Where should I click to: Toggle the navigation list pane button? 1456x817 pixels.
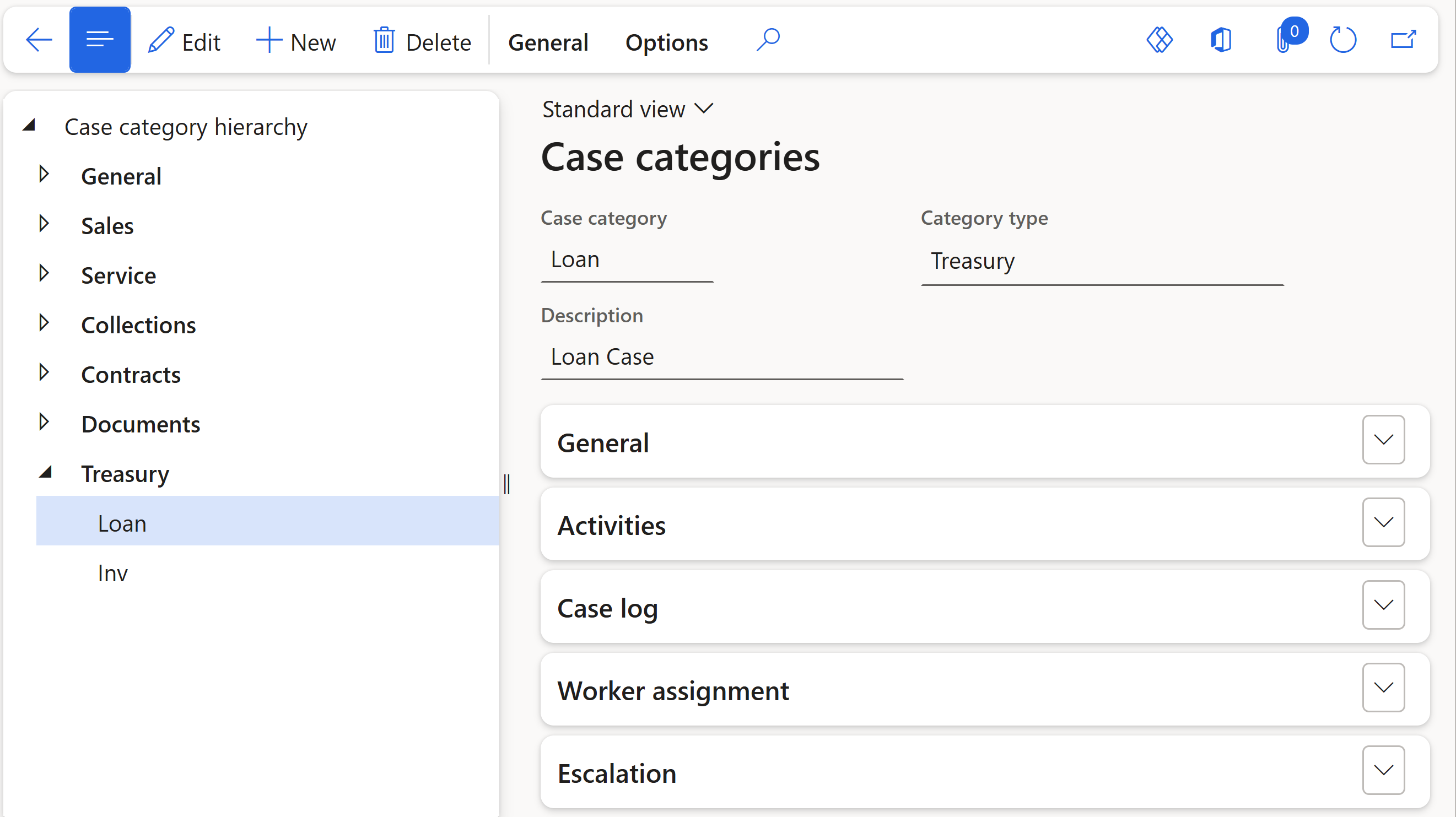100,40
